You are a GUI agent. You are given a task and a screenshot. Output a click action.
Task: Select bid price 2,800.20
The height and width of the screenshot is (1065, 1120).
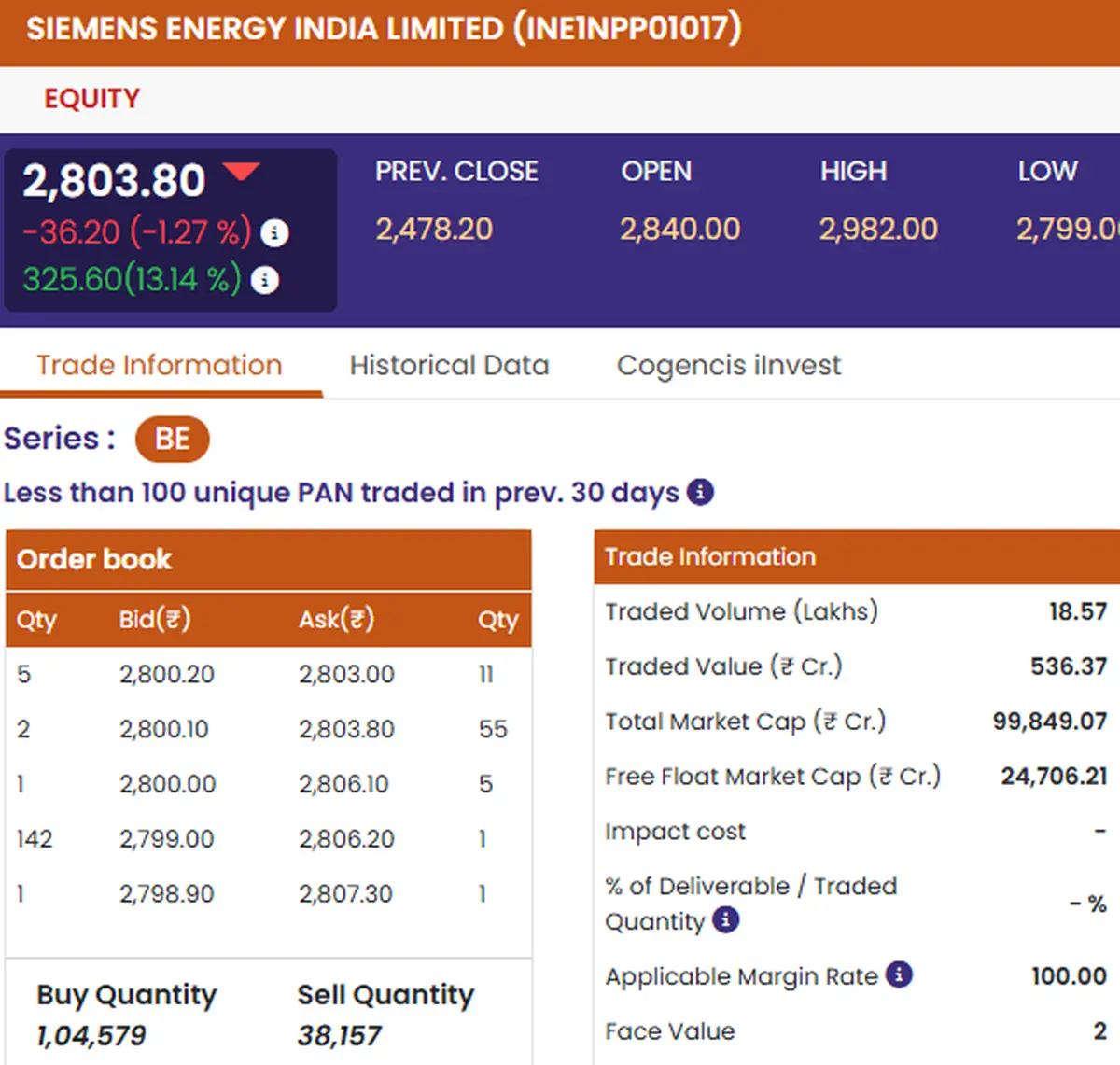pos(167,674)
